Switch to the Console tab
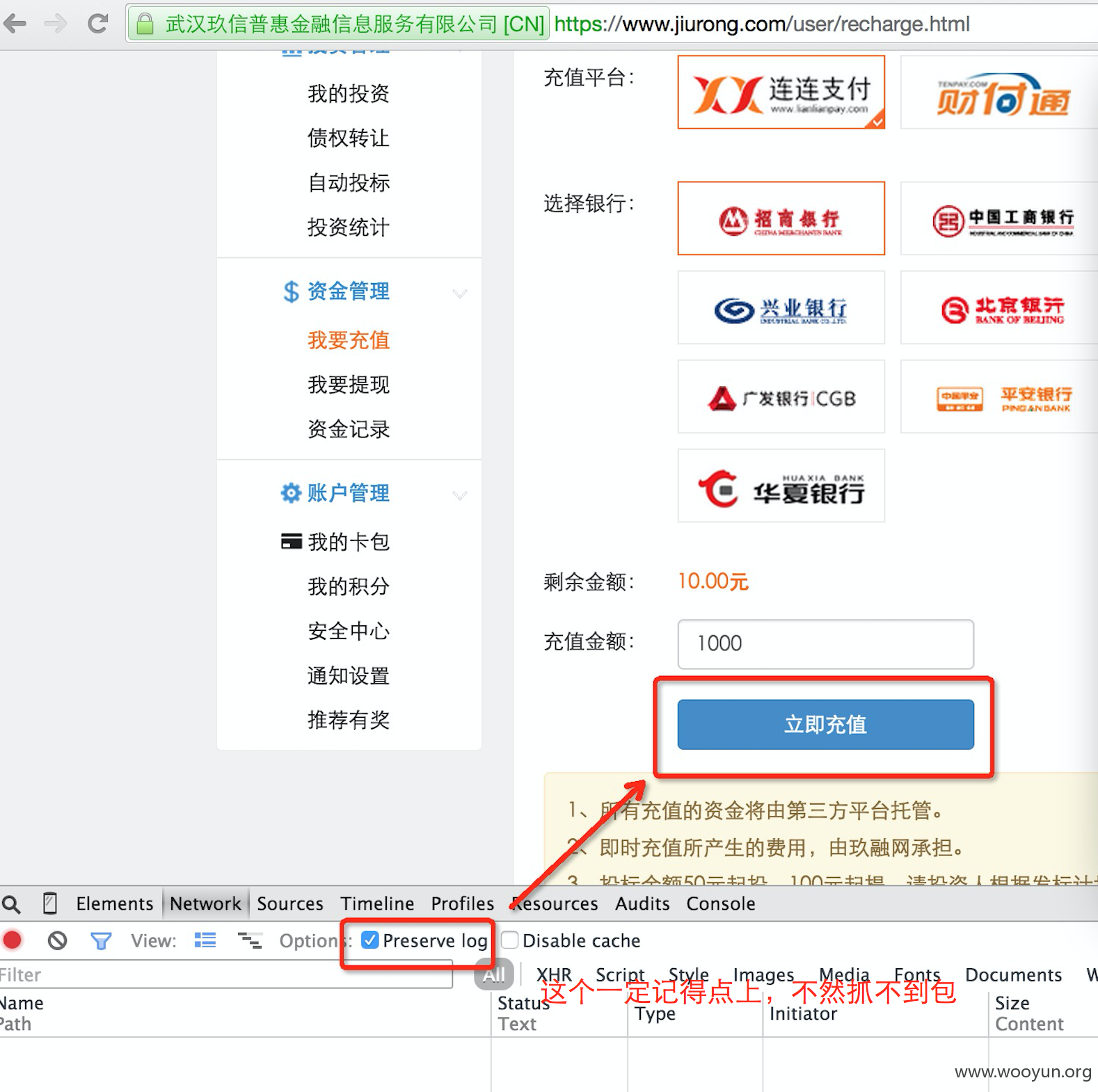Screen dimensions: 1098x1092 (721, 904)
